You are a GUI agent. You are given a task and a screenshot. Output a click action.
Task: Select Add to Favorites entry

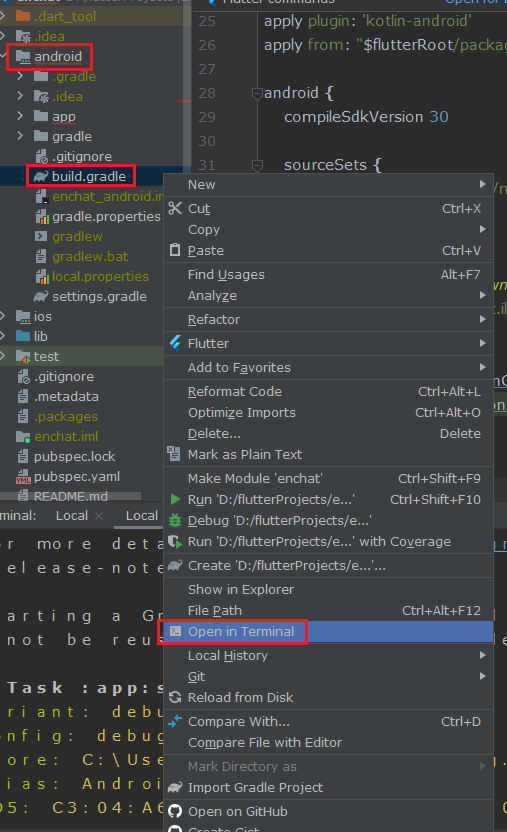(x=329, y=367)
